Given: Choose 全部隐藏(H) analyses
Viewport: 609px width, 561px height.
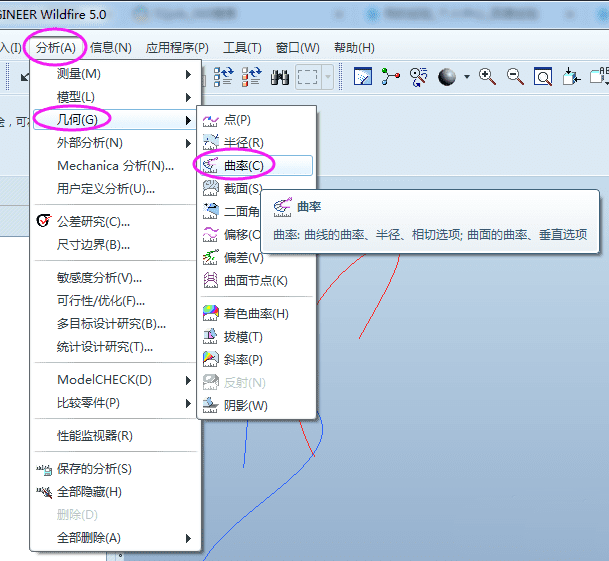Looking at the screenshot, I should click(116, 492).
